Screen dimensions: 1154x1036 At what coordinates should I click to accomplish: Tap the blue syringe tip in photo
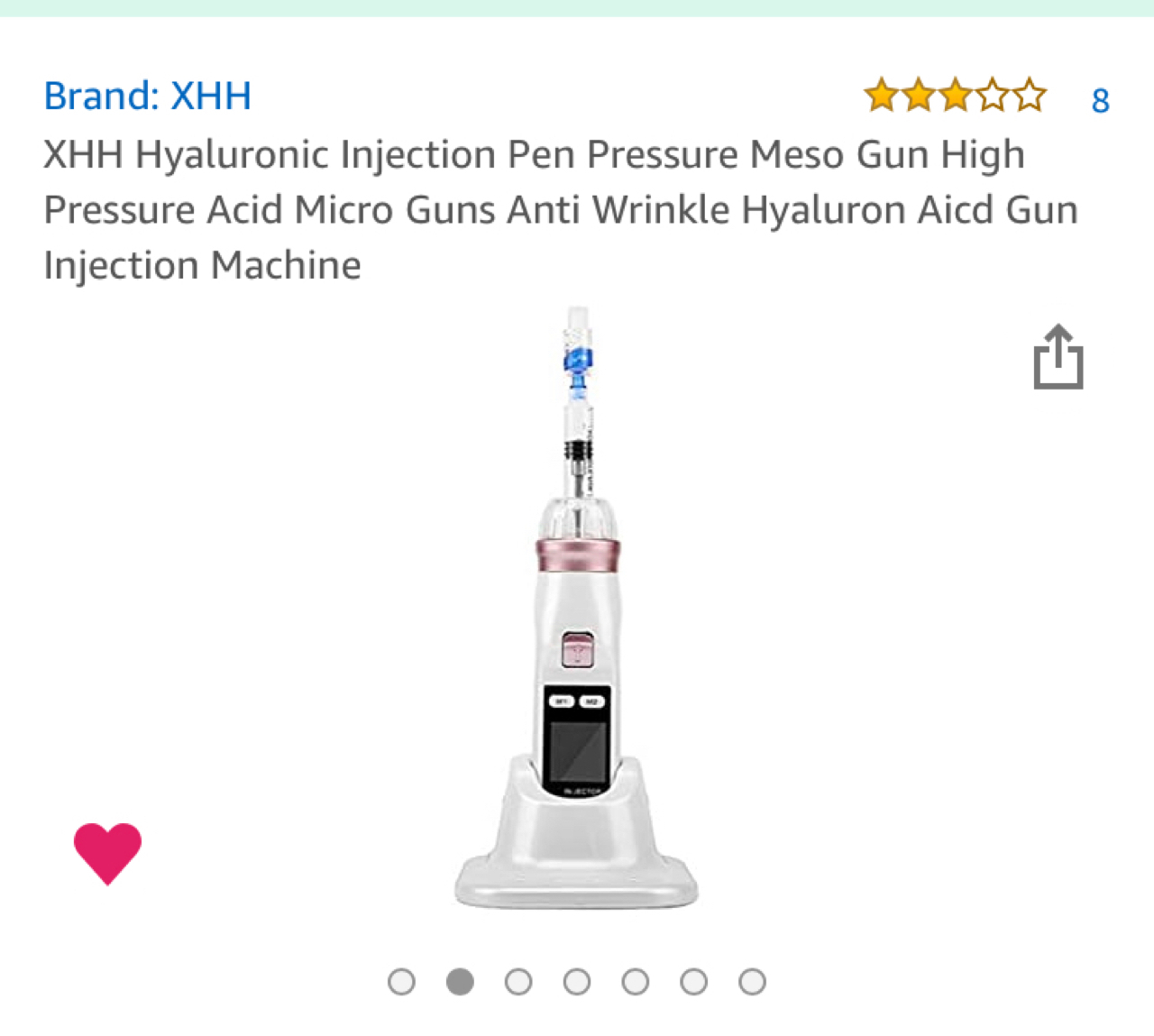(x=577, y=362)
